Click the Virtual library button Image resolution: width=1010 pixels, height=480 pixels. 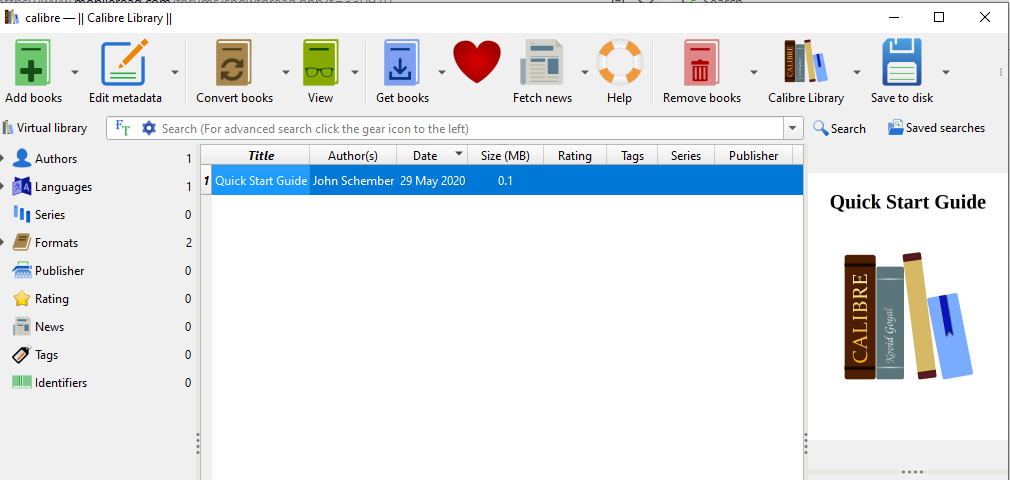[44, 128]
